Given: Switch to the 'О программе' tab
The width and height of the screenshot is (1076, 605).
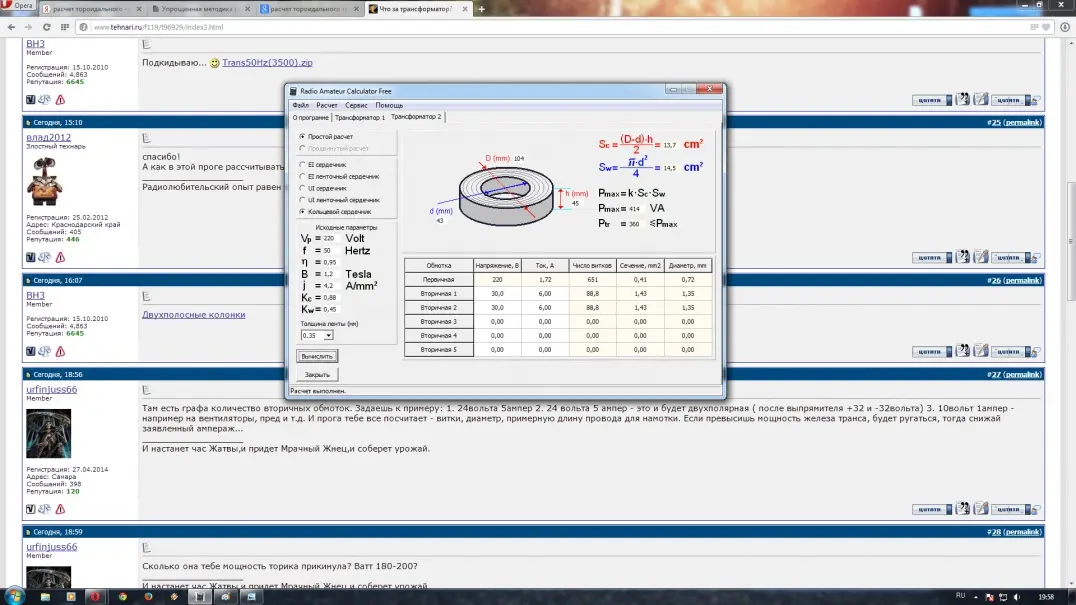Looking at the screenshot, I should click(x=309, y=117).
